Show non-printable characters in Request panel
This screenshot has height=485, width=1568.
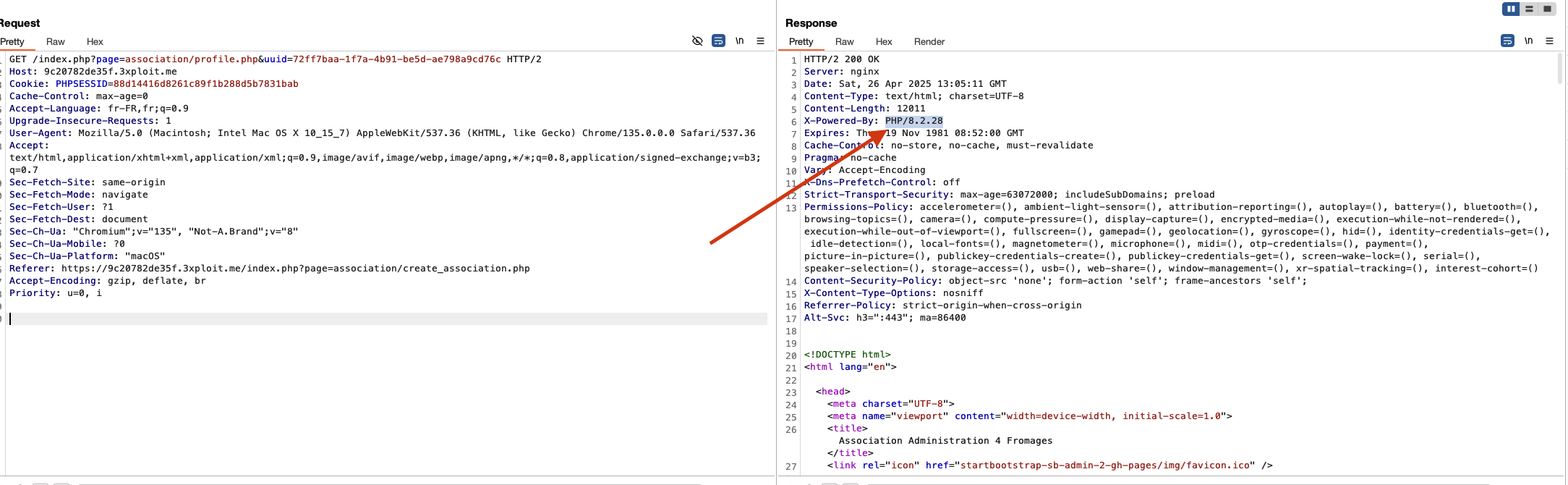tap(739, 41)
